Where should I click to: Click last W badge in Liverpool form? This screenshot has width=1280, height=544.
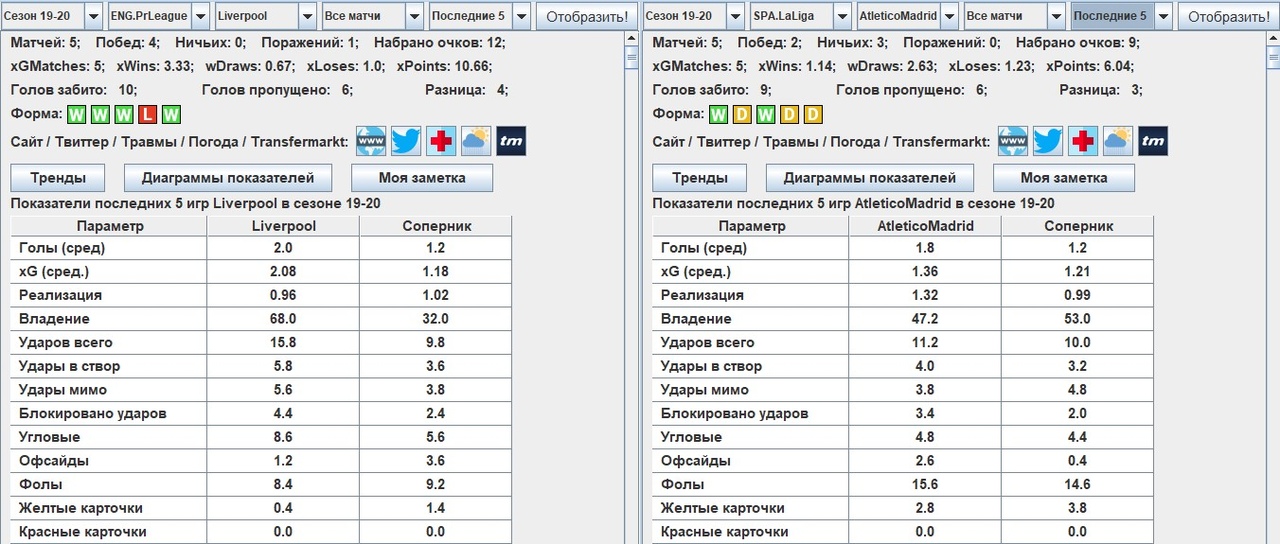point(172,114)
